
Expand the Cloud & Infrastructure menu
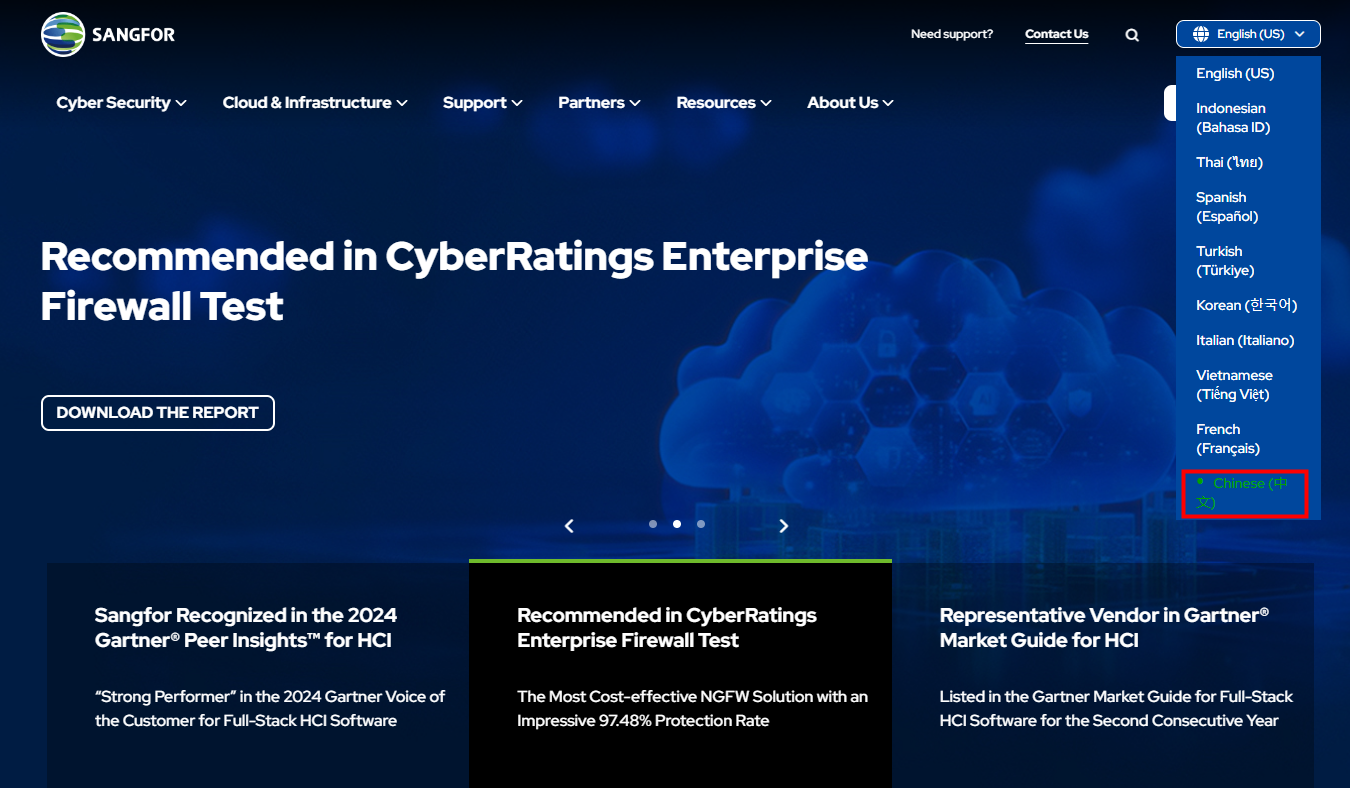coord(315,102)
